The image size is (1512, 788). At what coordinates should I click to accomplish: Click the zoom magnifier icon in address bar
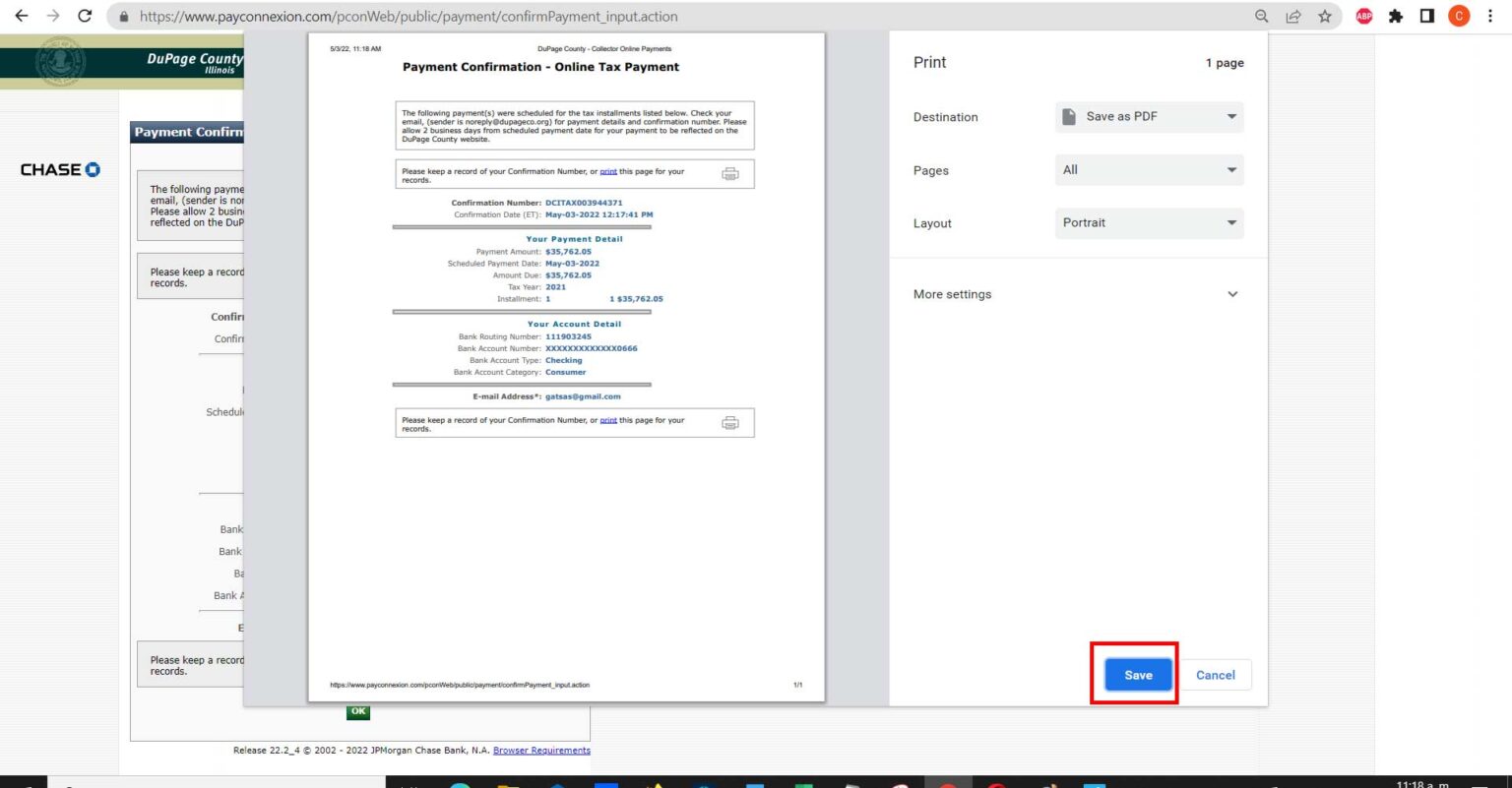click(x=1261, y=16)
